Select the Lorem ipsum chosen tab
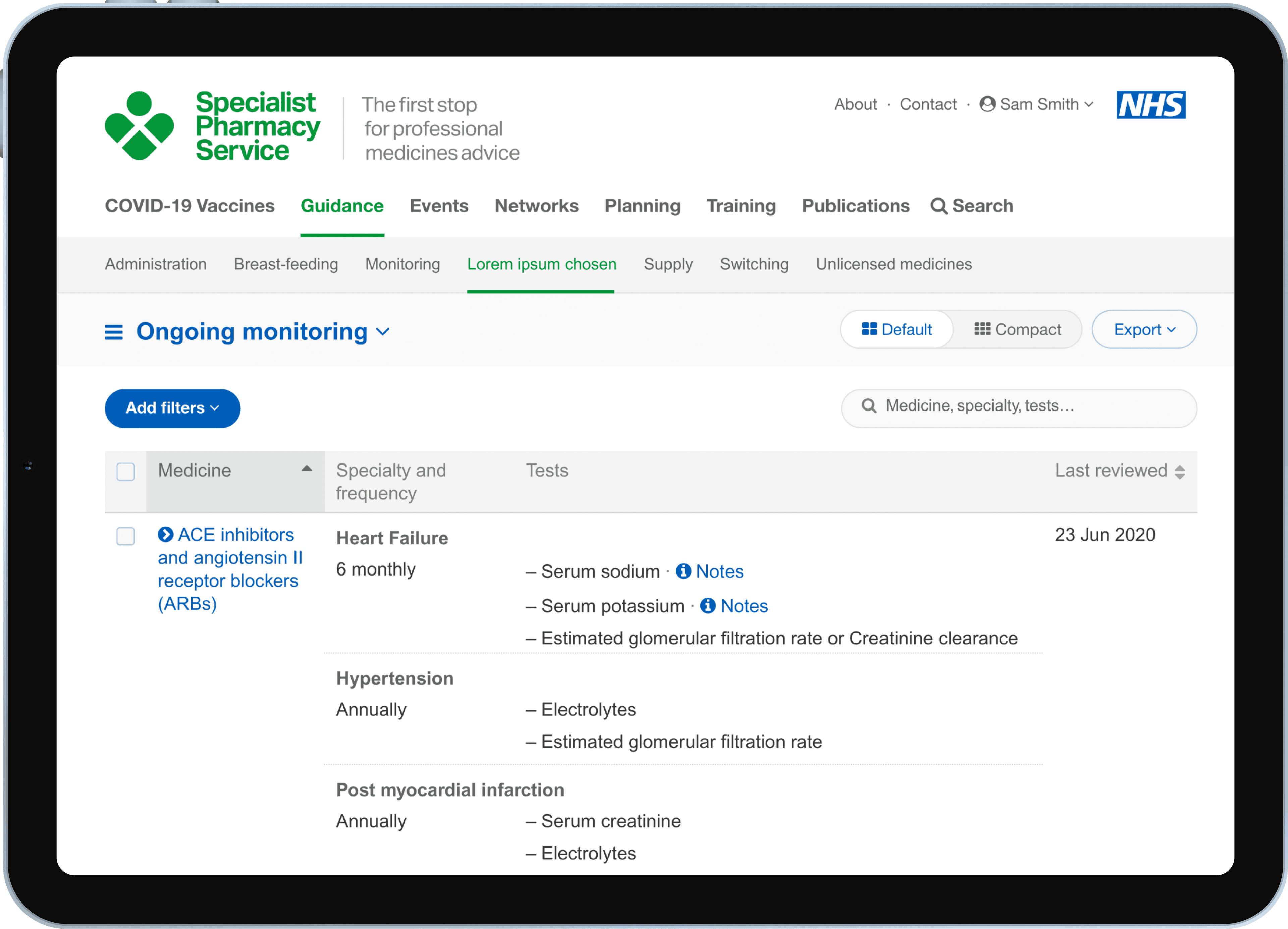Image resolution: width=1288 pixels, height=929 pixels. pos(542,264)
